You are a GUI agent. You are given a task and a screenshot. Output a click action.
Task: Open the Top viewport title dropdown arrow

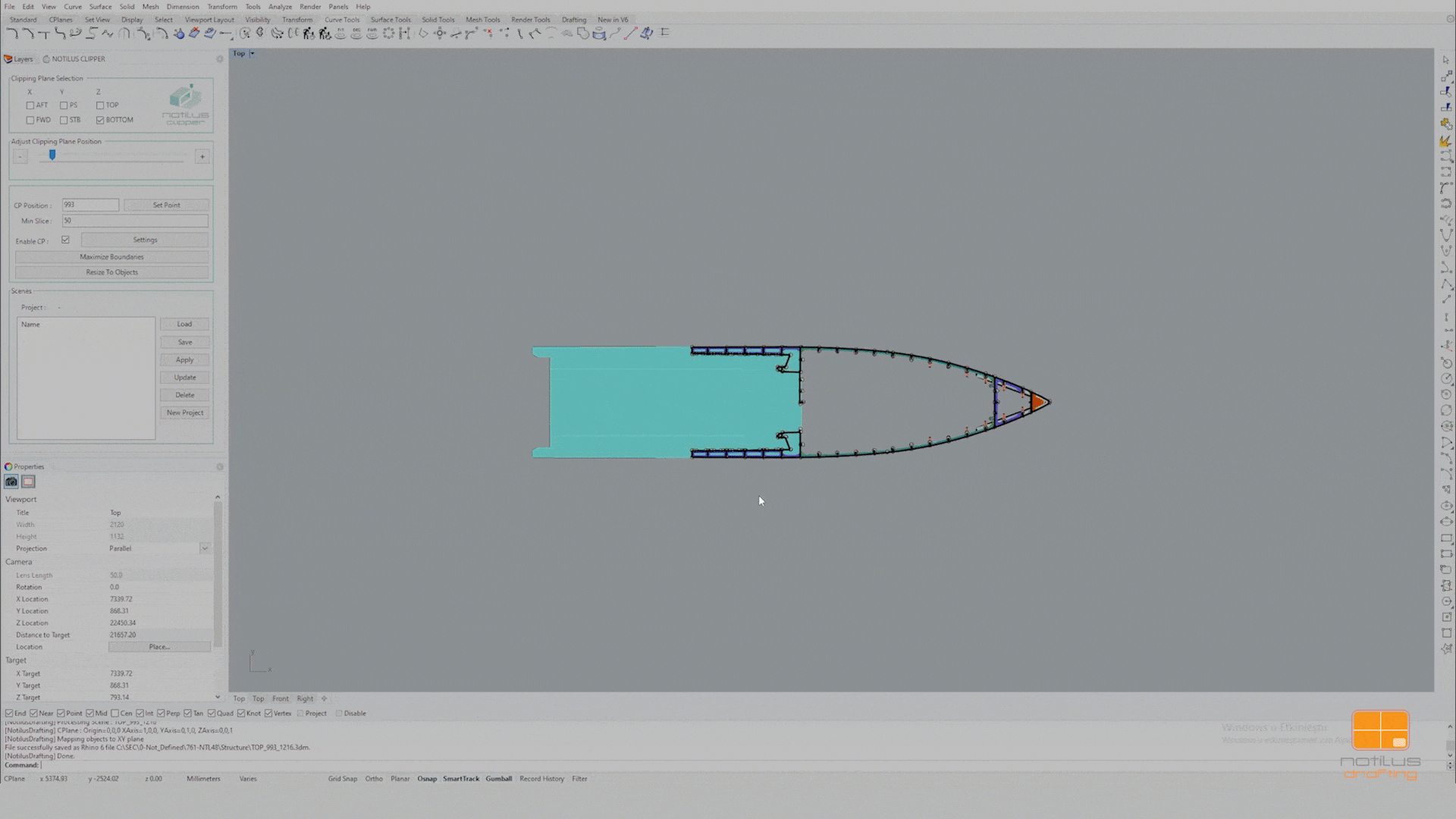(x=253, y=54)
